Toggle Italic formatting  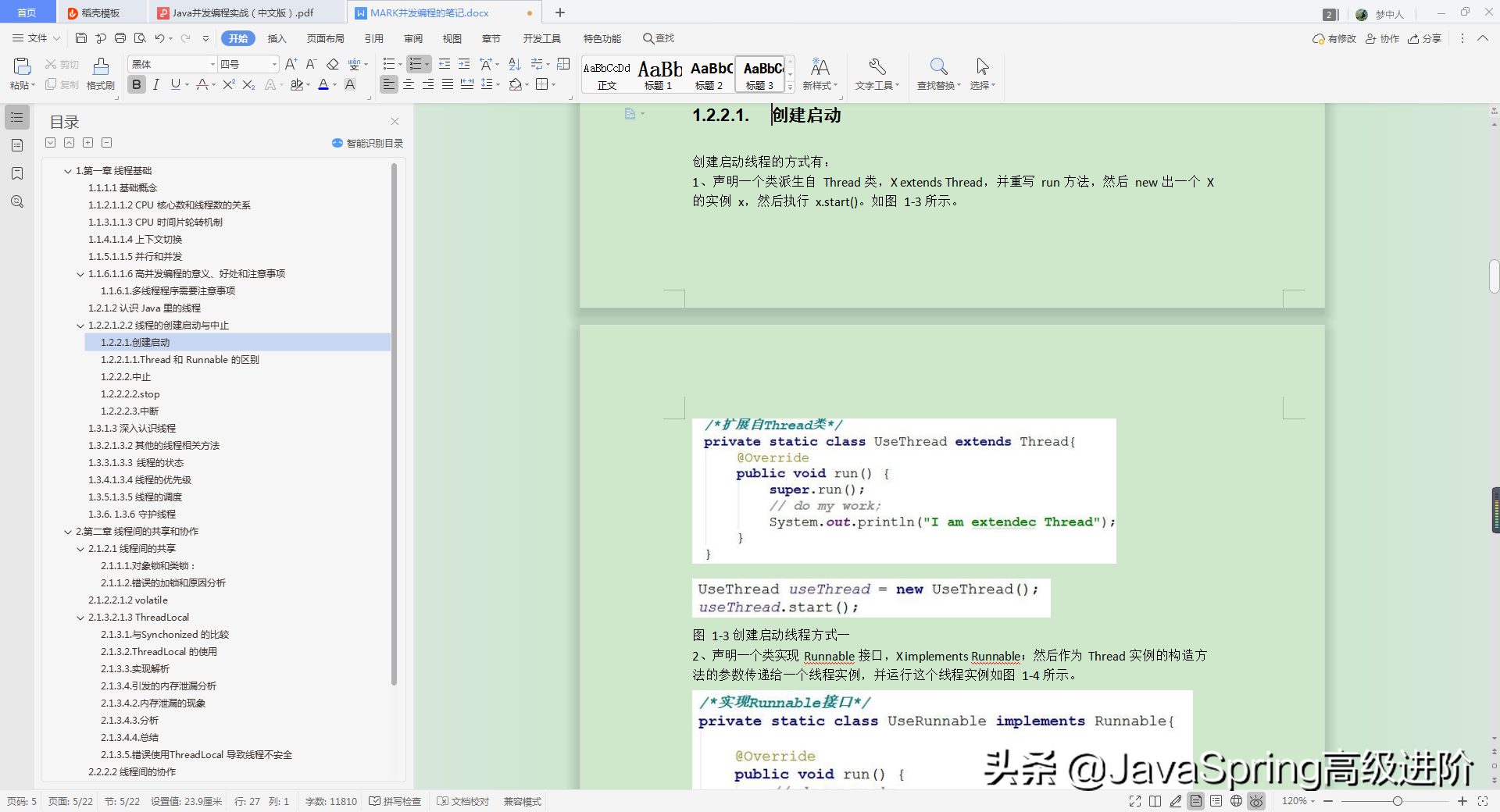coord(156,84)
